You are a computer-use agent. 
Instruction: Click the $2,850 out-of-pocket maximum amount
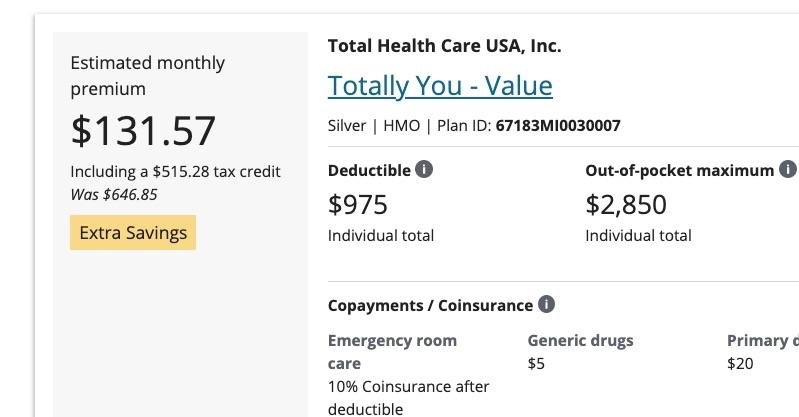click(625, 205)
